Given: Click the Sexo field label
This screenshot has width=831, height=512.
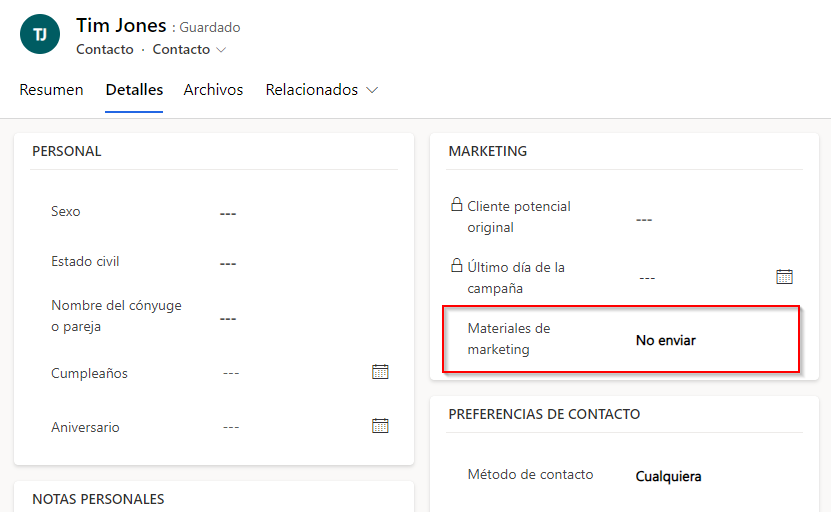Looking at the screenshot, I should [66, 211].
